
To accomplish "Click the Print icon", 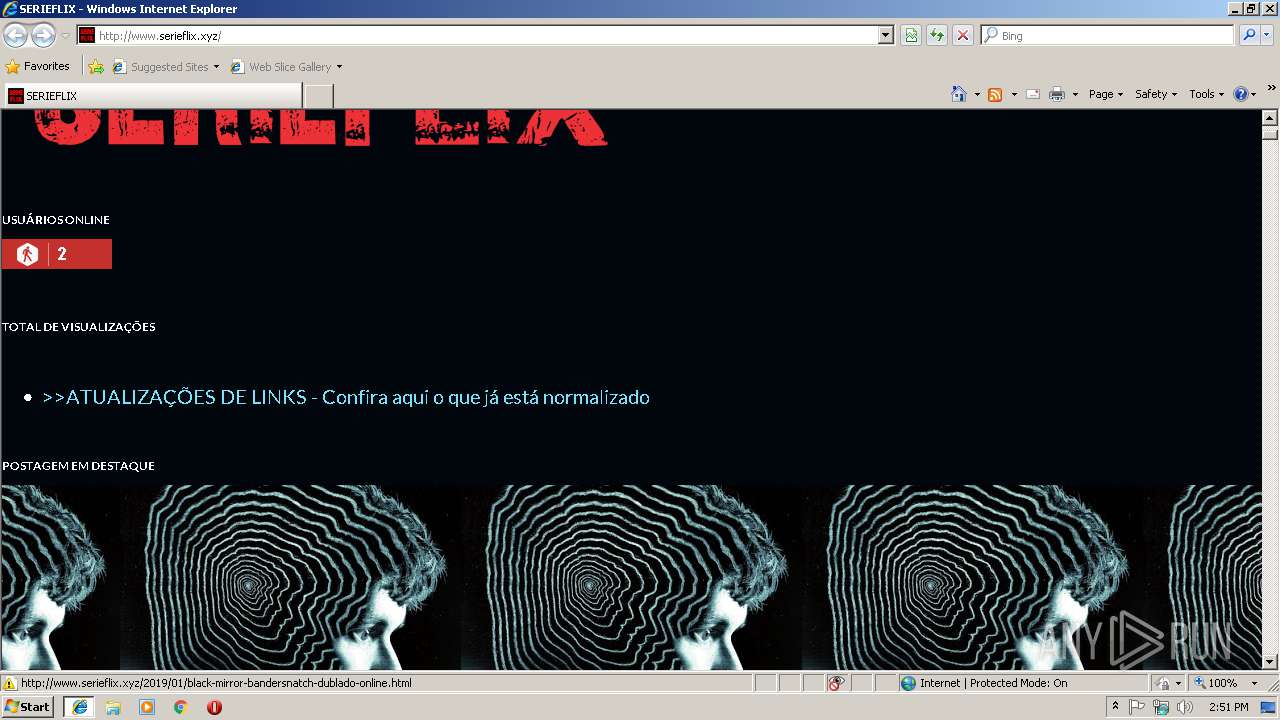I will [x=1057, y=94].
